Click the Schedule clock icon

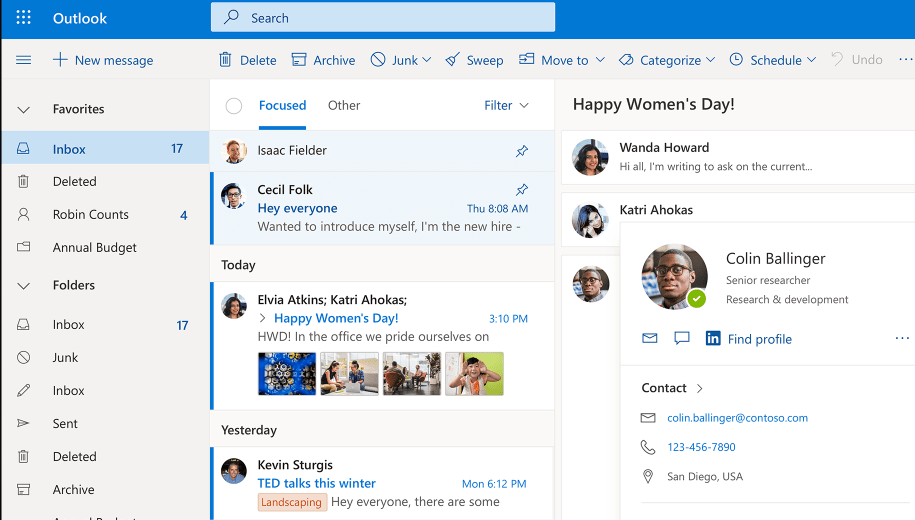[736, 60]
